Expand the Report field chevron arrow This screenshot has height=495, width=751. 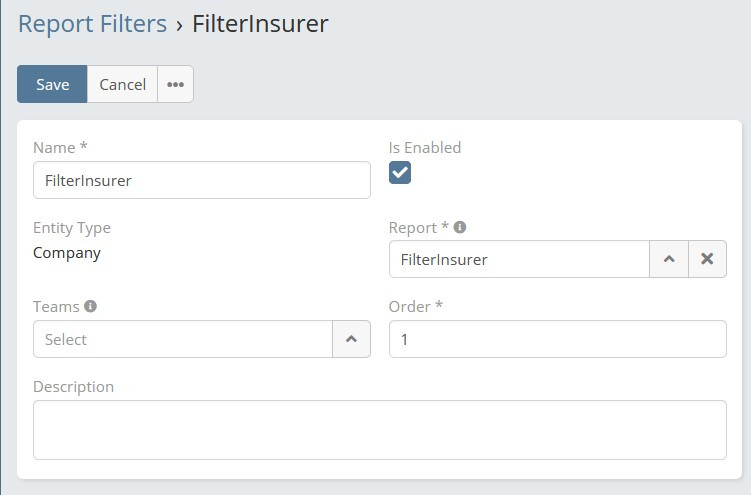point(669,259)
